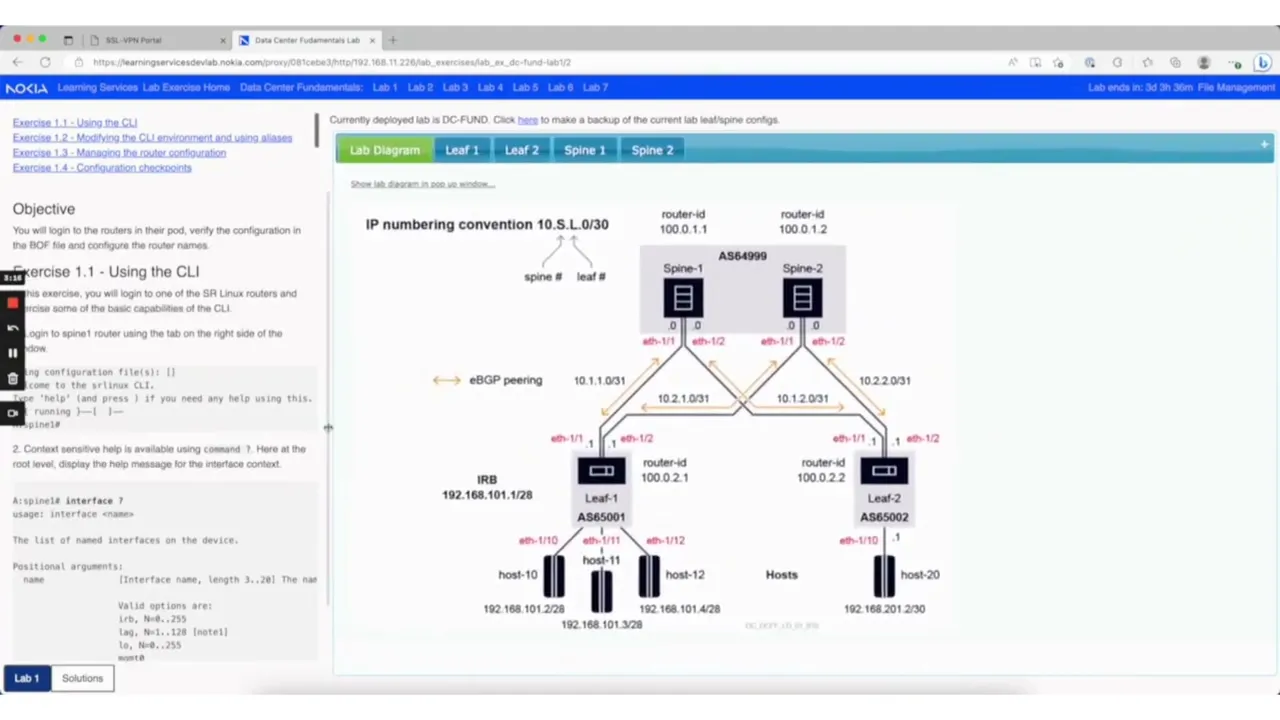Switch to the Leaf 2 tab

(x=521, y=150)
